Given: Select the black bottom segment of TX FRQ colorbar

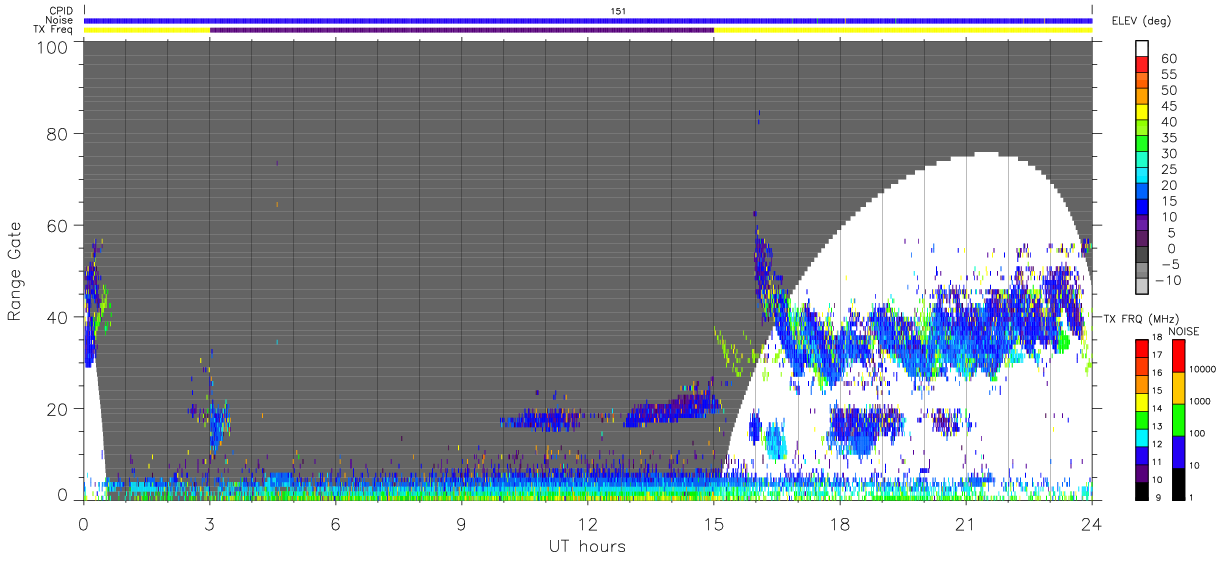Looking at the screenshot, I should pyautogui.click(x=1141, y=490).
